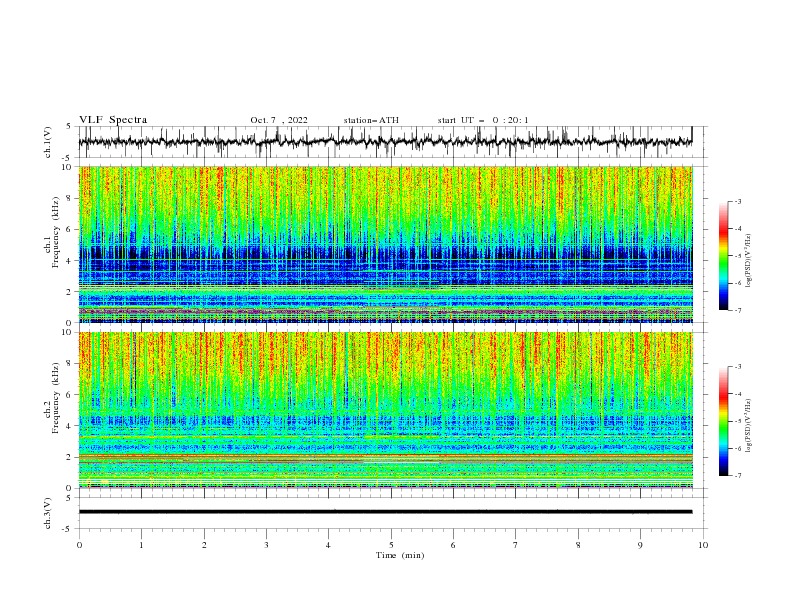Click time-axis tick label "10"
Image resolution: width=792 pixels, height=612 pixels.
click(x=703, y=545)
